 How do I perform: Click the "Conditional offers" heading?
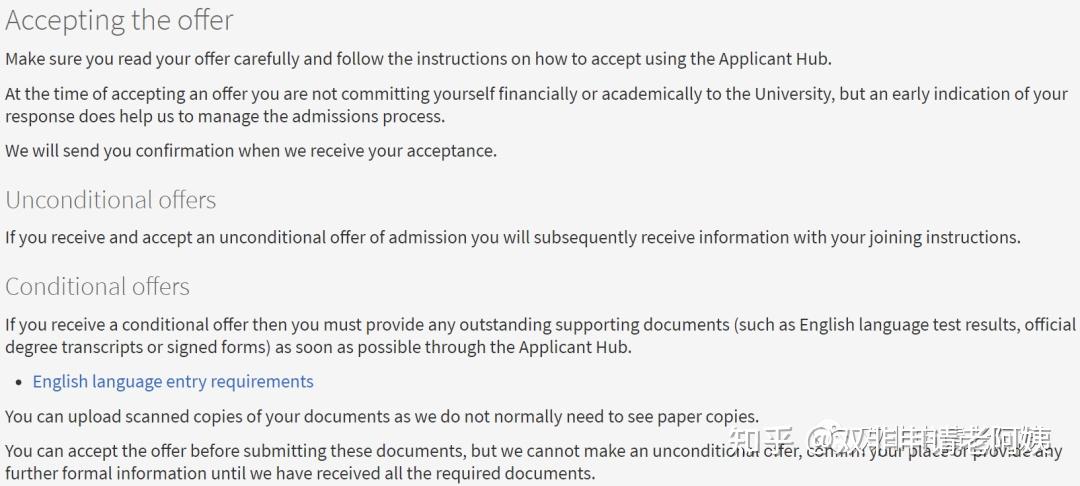[x=97, y=287]
